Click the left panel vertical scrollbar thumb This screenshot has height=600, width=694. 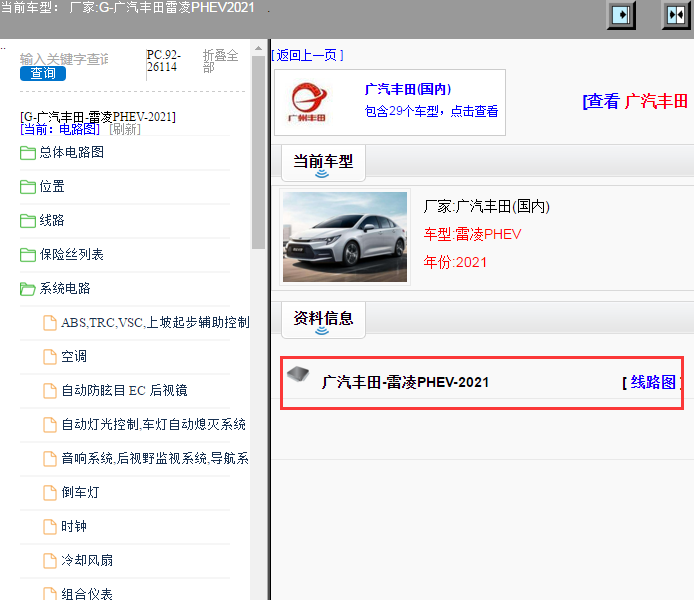[258, 152]
